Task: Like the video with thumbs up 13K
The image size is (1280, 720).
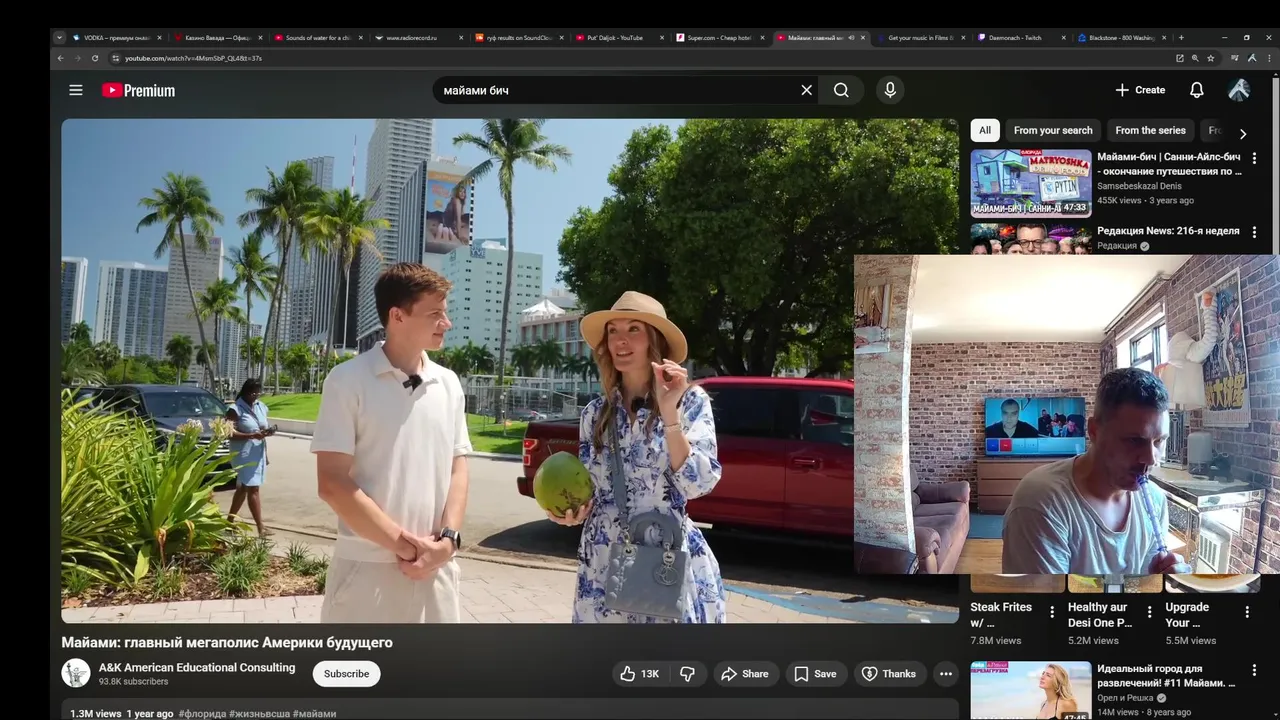Action: [640, 674]
